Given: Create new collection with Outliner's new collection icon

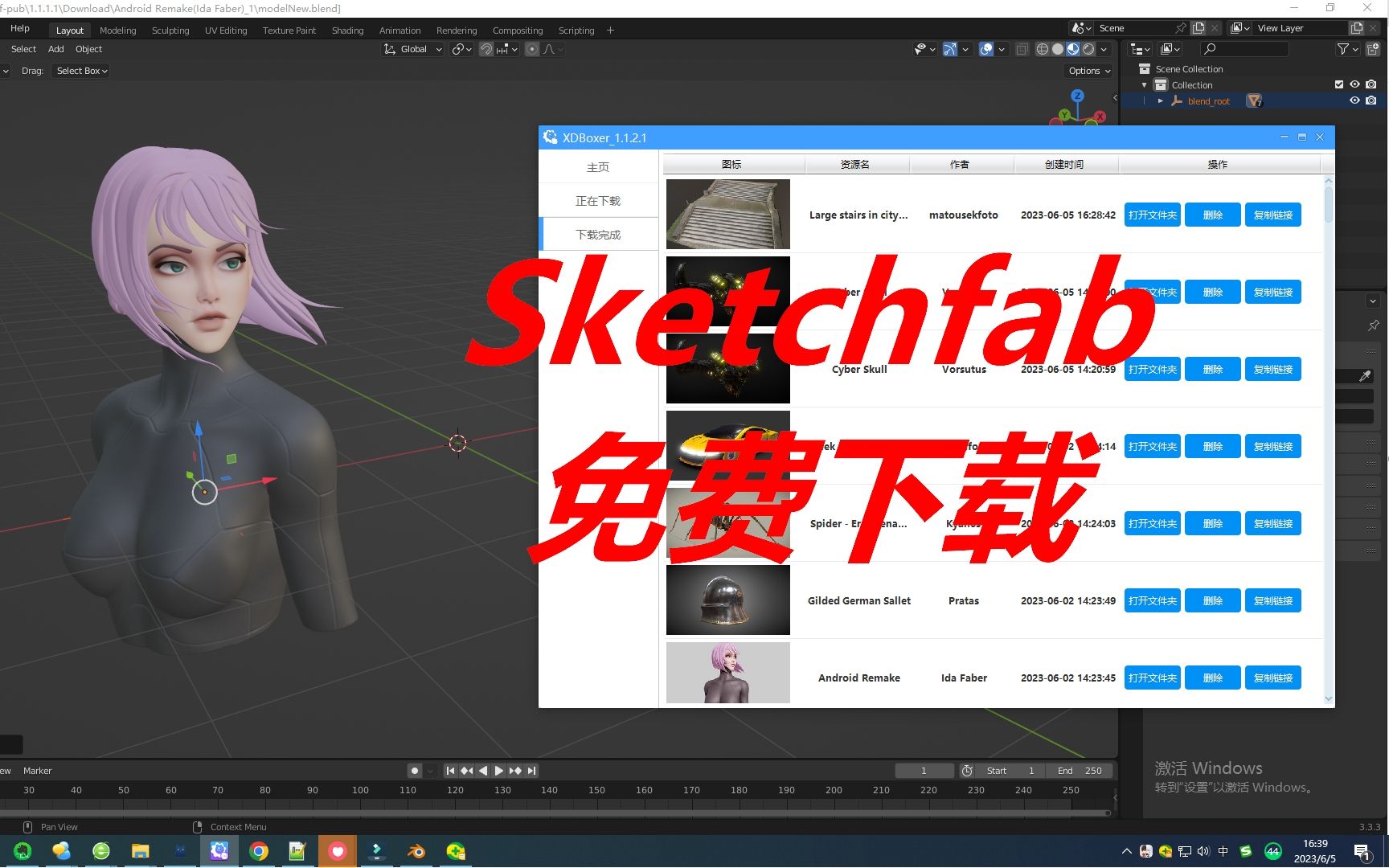Looking at the screenshot, I should pyautogui.click(x=1374, y=48).
